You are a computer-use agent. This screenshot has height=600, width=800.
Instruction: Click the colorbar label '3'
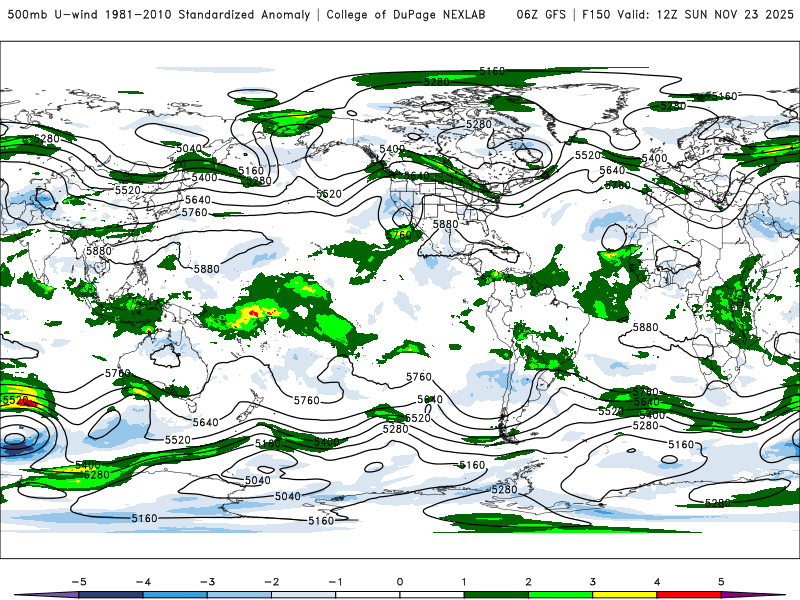click(592, 582)
